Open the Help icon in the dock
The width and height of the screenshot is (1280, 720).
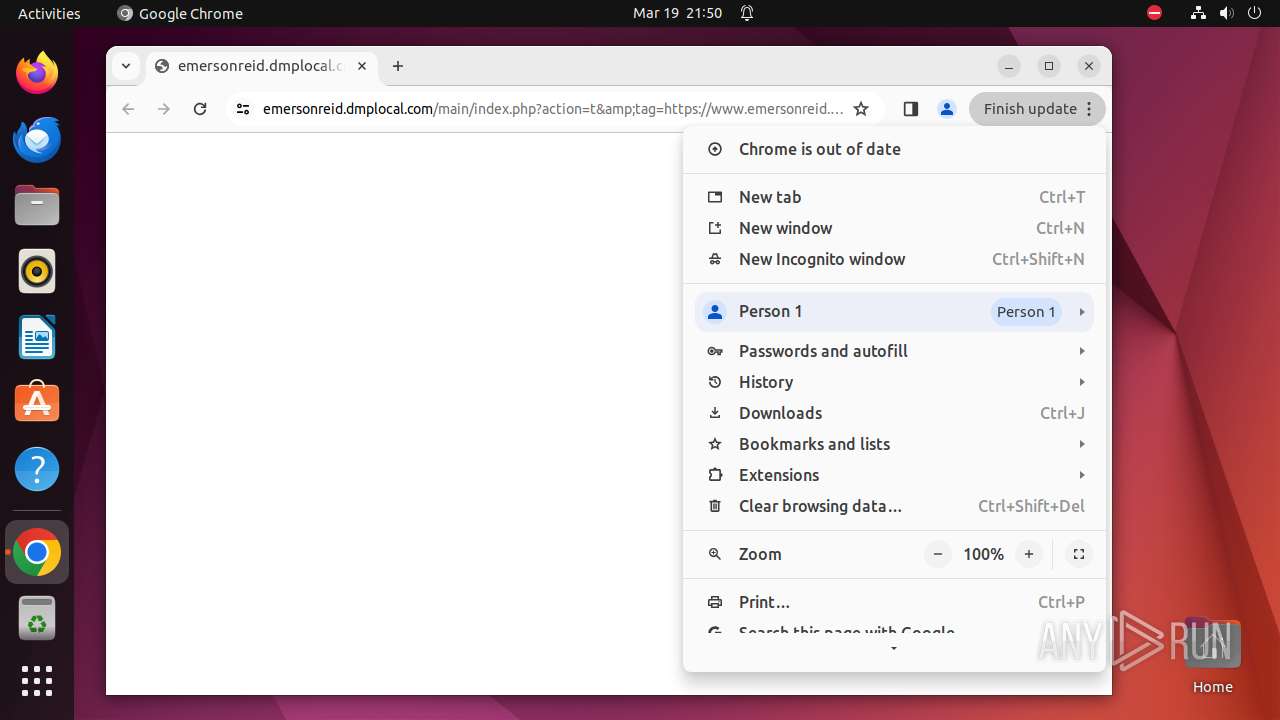click(x=37, y=469)
